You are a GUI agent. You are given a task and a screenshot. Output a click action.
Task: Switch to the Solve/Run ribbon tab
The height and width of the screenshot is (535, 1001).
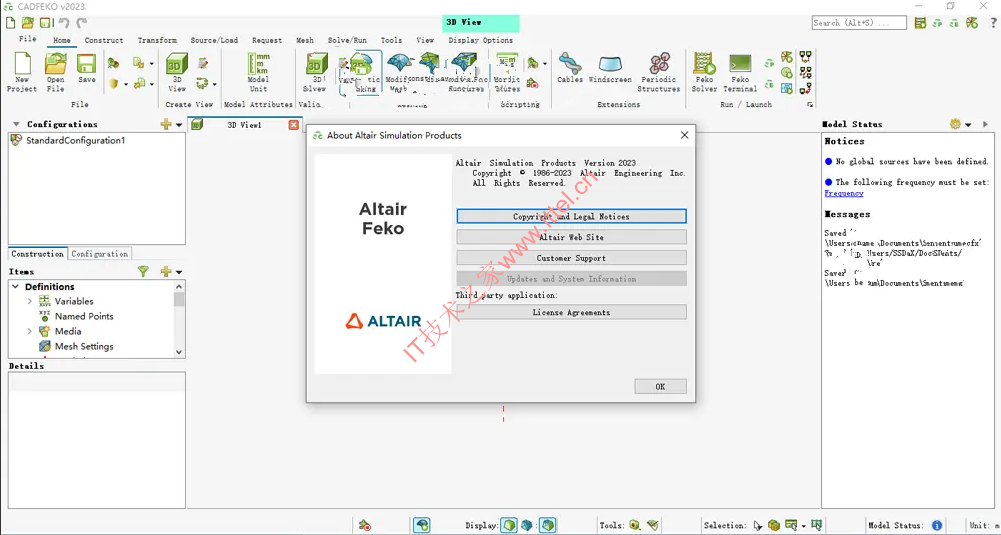tap(347, 40)
